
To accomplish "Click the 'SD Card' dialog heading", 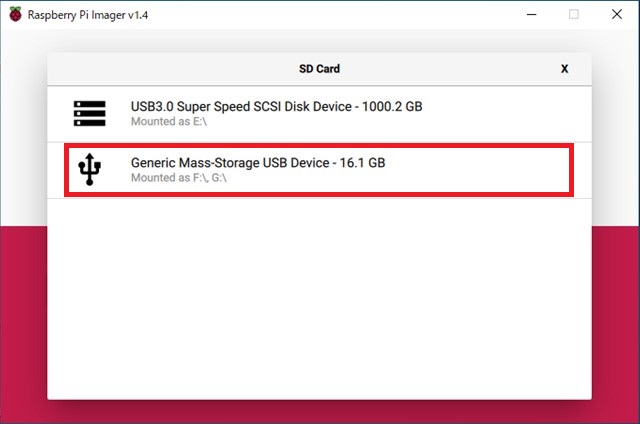I will click(319, 69).
